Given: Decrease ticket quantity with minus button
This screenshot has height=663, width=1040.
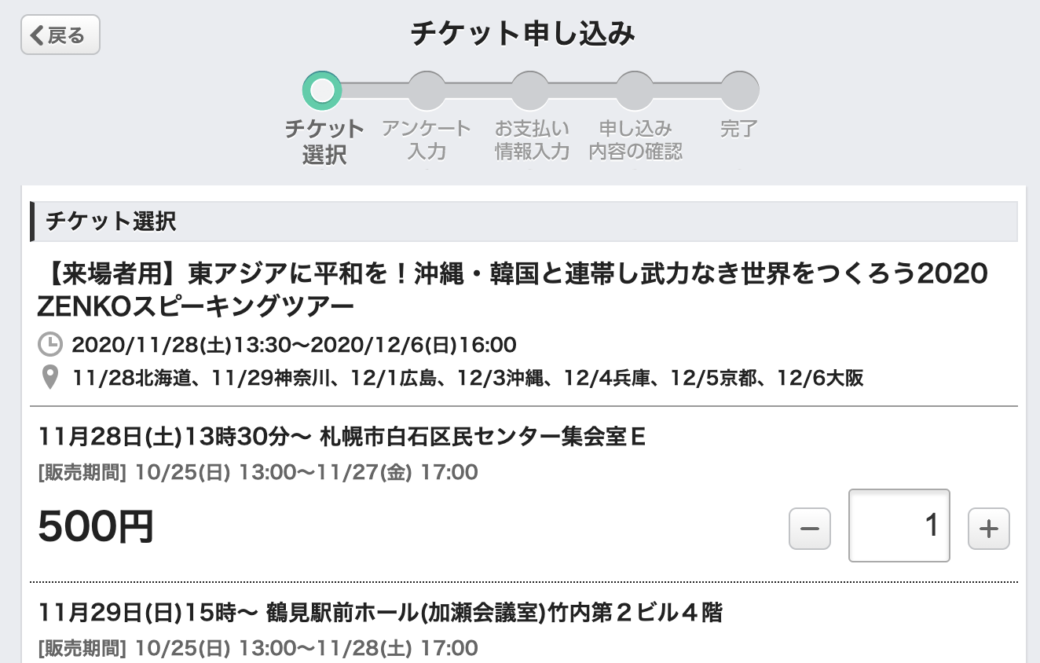Looking at the screenshot, I should (809, 529).
